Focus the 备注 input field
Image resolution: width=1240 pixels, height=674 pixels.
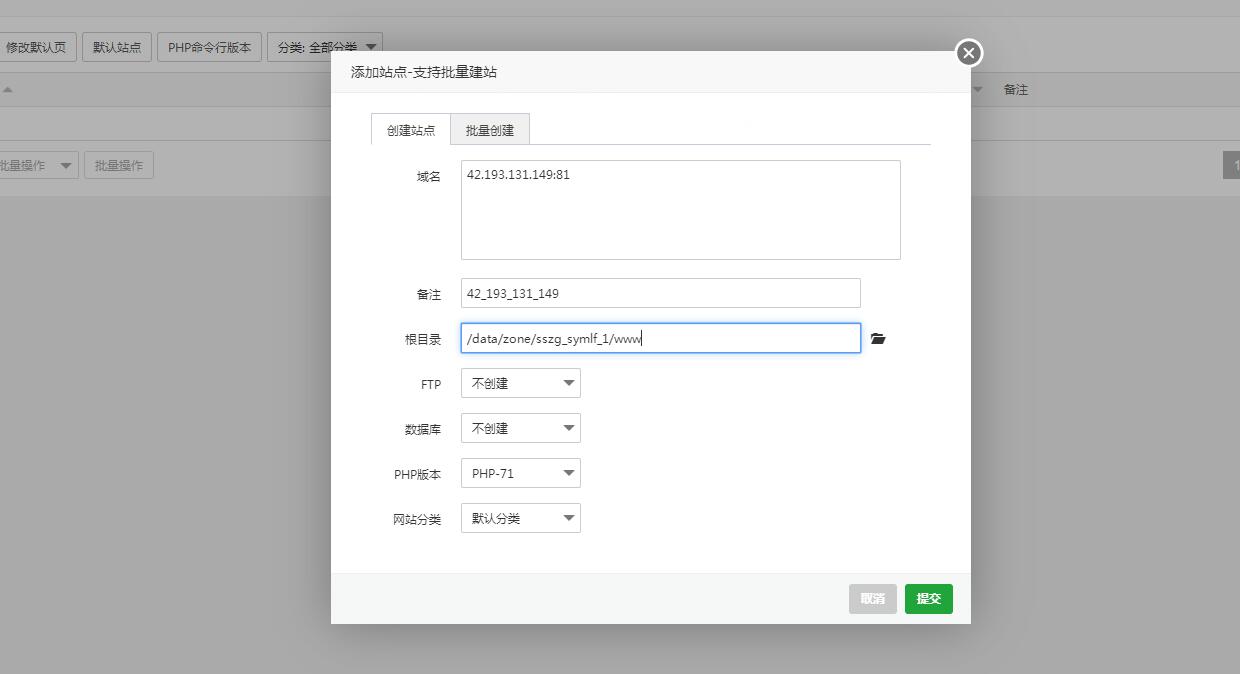tap(660, 293)
